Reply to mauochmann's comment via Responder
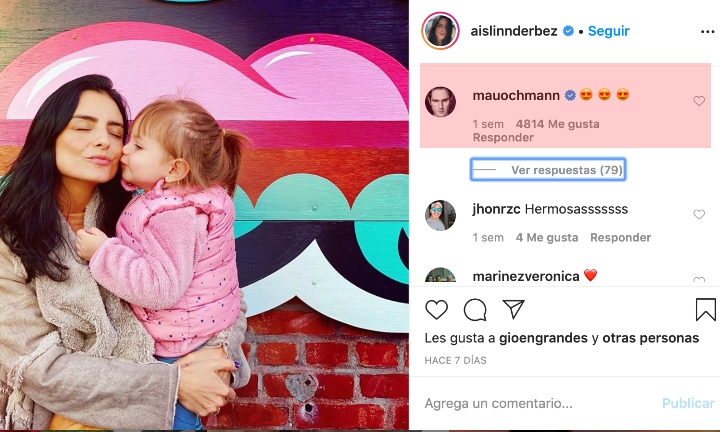 click(503, 137)
